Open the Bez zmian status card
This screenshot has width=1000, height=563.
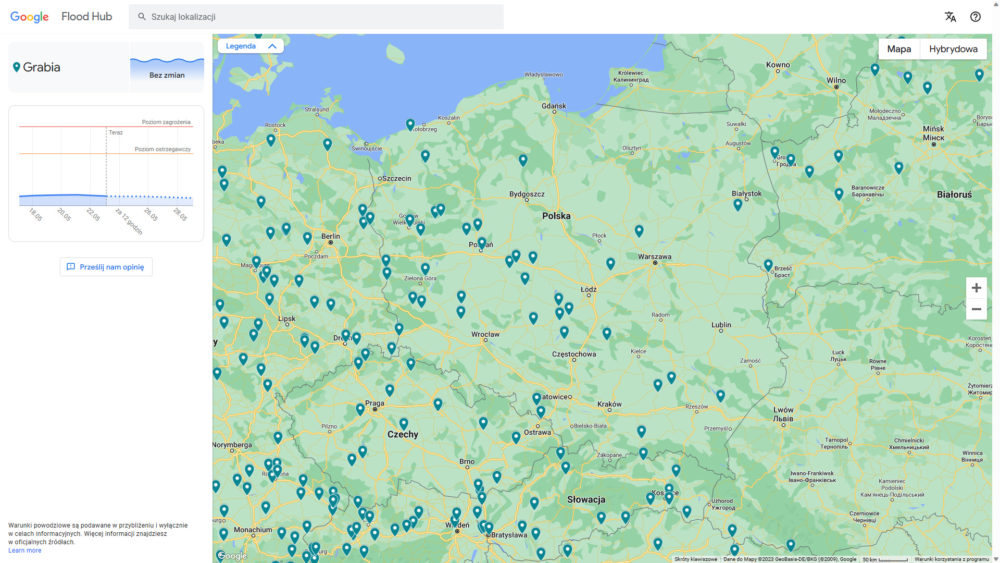pos(167,68)
